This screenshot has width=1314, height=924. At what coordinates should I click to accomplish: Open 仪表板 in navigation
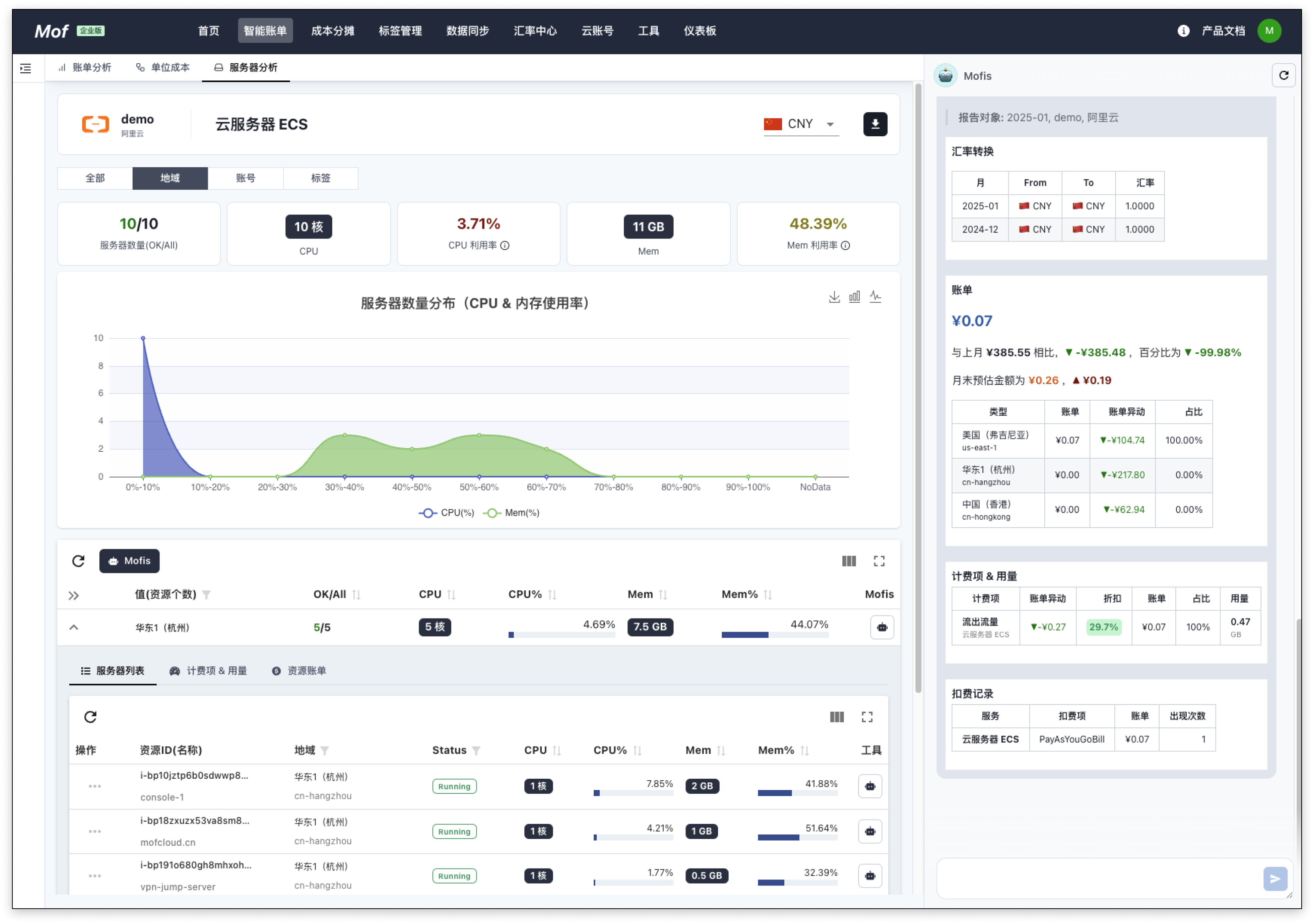pos(699,31)
